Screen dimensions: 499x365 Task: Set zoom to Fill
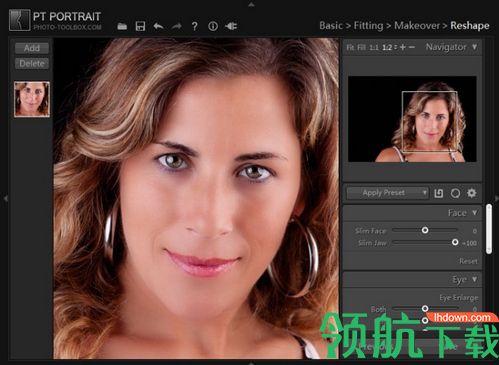coord(362,48)
